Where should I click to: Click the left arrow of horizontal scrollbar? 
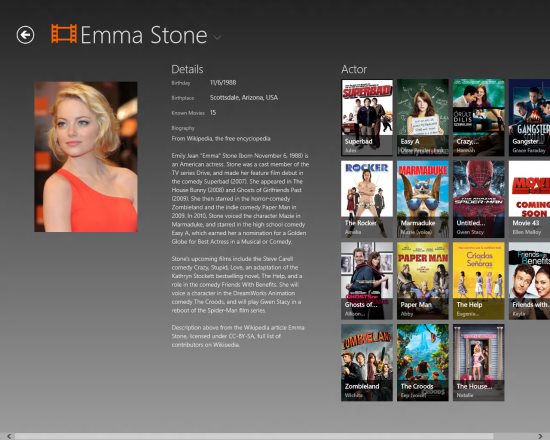(9, 436)
